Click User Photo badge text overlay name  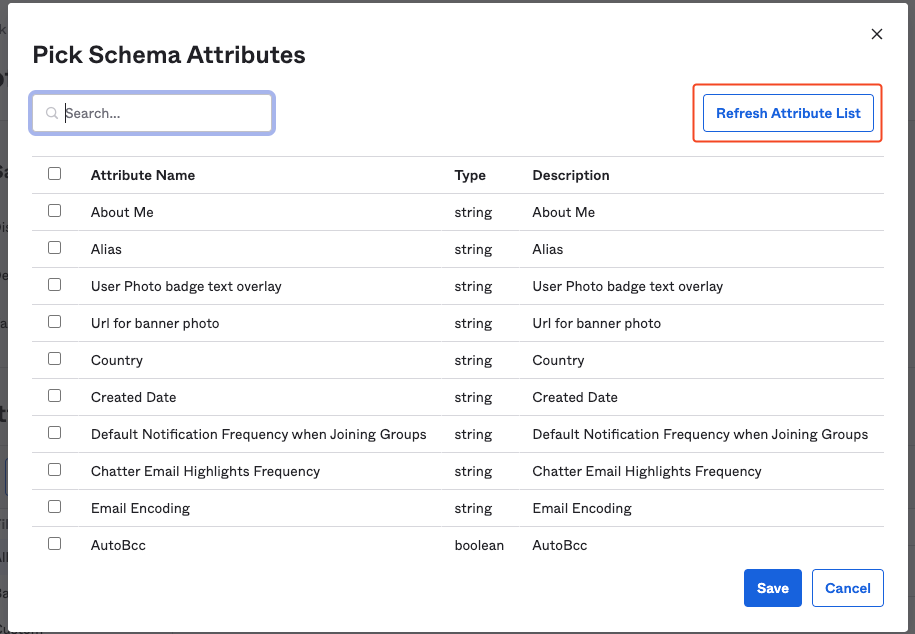[x=186, y=286]
